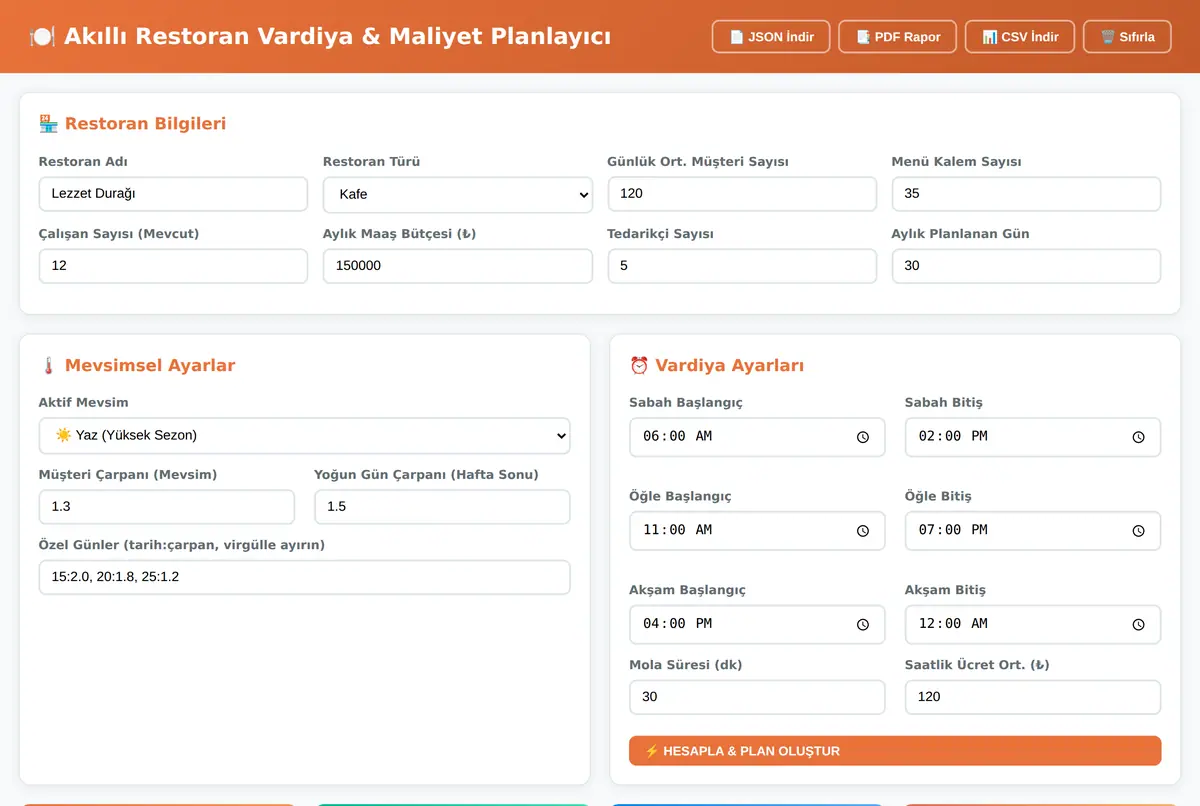Run HESAPLA & PLAN OLUŞTUR

[895, 751]
